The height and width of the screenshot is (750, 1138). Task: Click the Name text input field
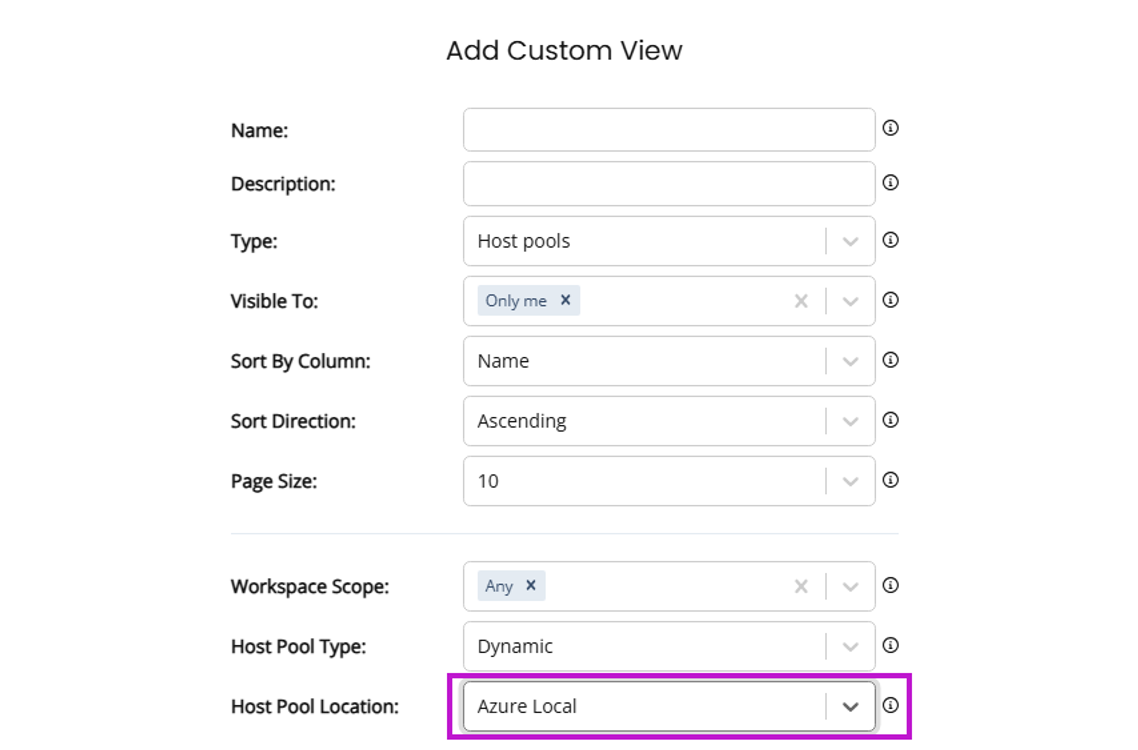click(668, 130)
